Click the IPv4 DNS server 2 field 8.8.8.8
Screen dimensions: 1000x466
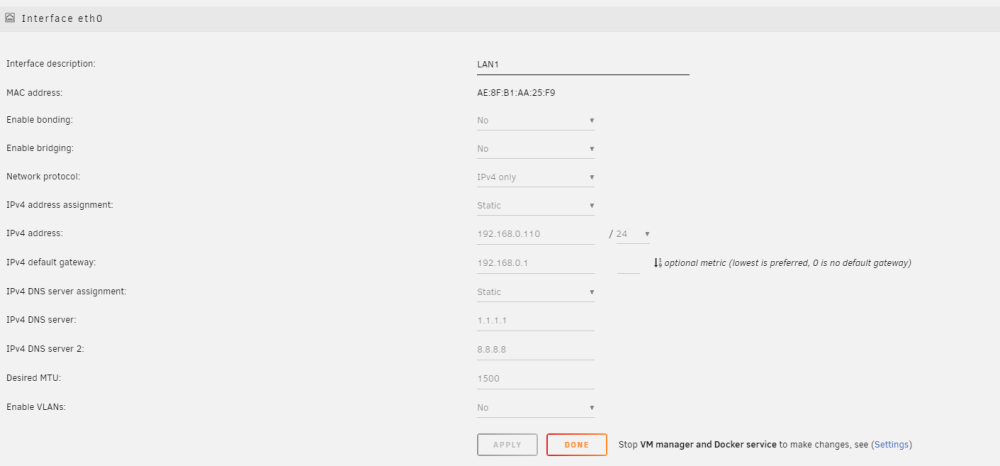(536, 349)
